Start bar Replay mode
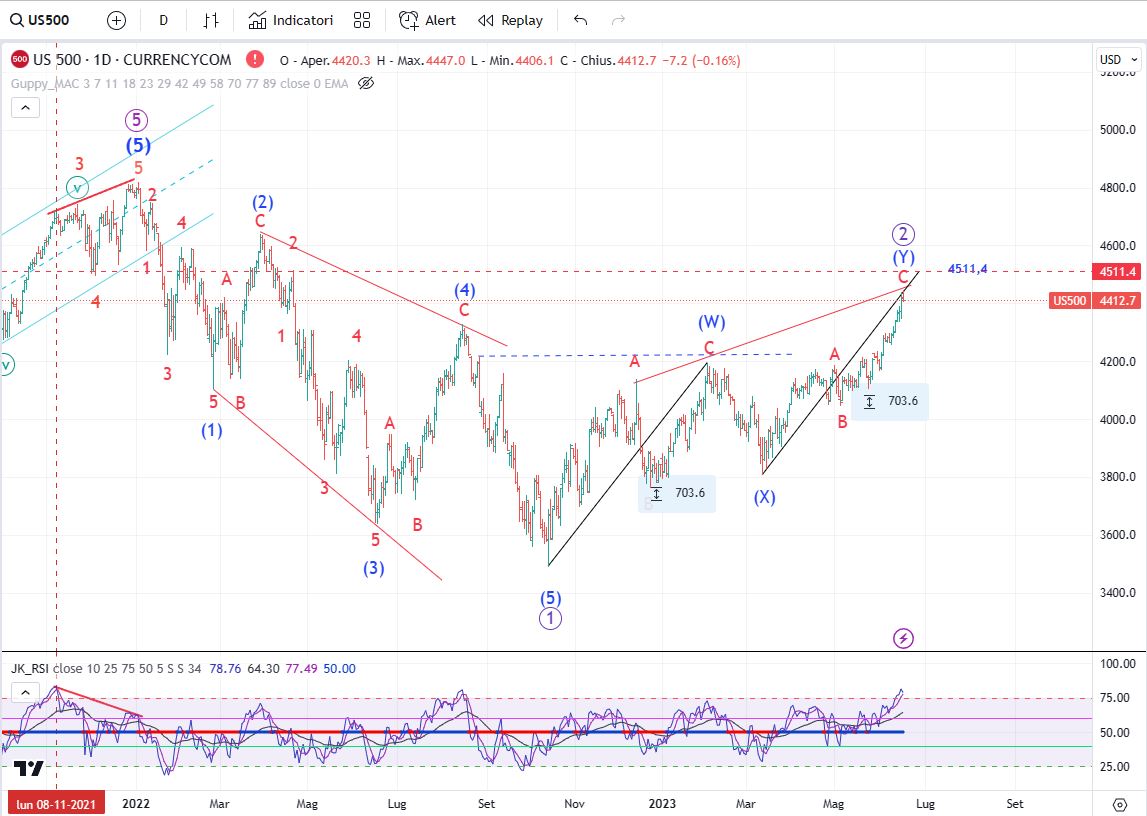 511,20
